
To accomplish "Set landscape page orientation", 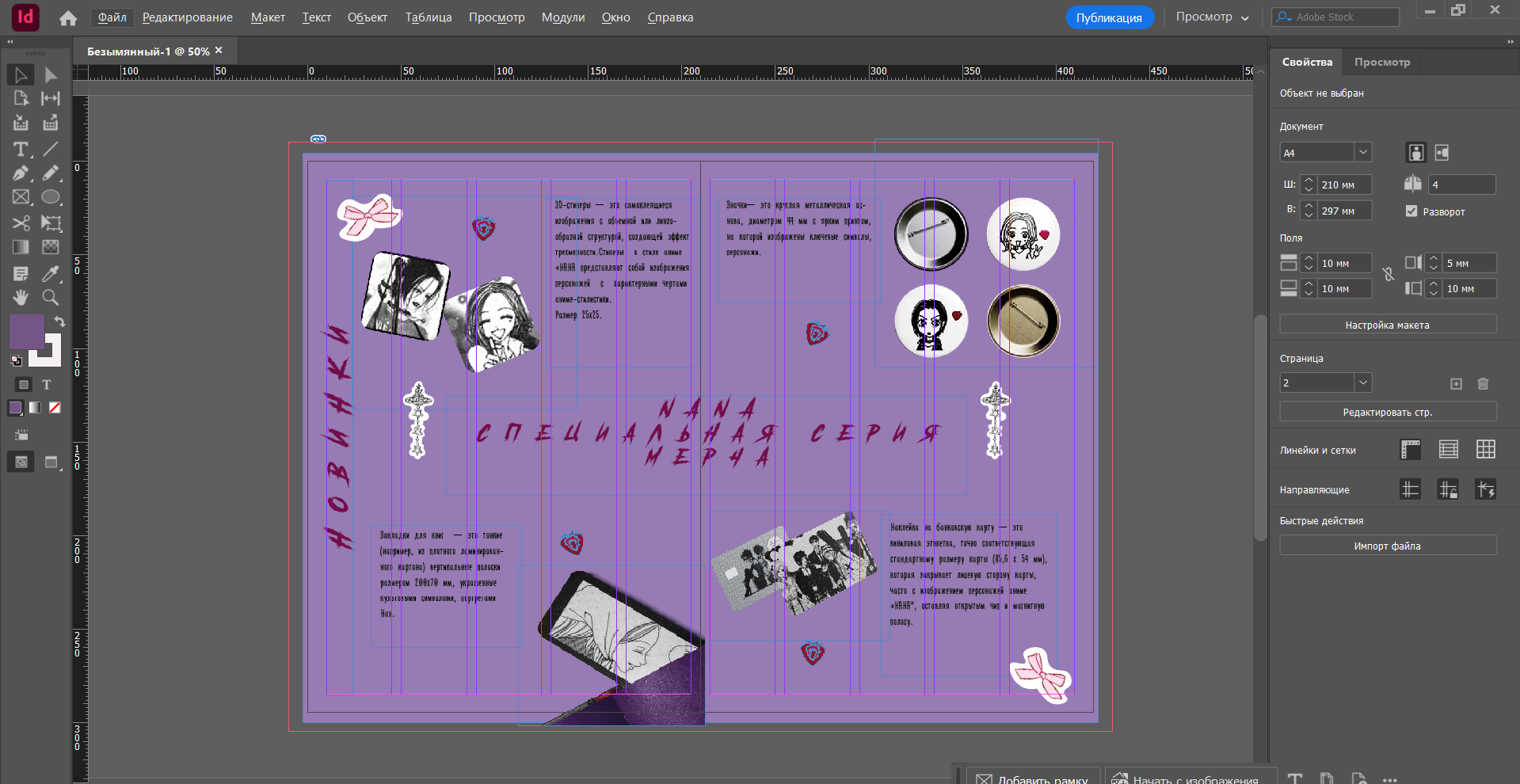I will pos(1442,153).
